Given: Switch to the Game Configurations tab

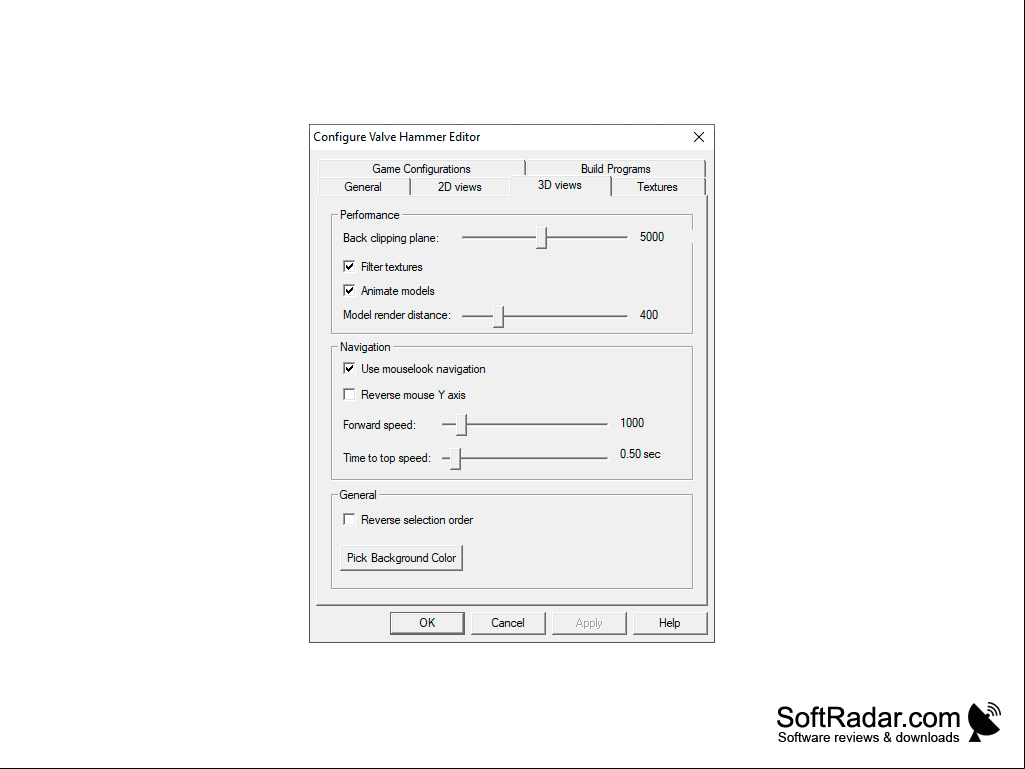Looking at the screenshot, I should click(x=422, y=169).
